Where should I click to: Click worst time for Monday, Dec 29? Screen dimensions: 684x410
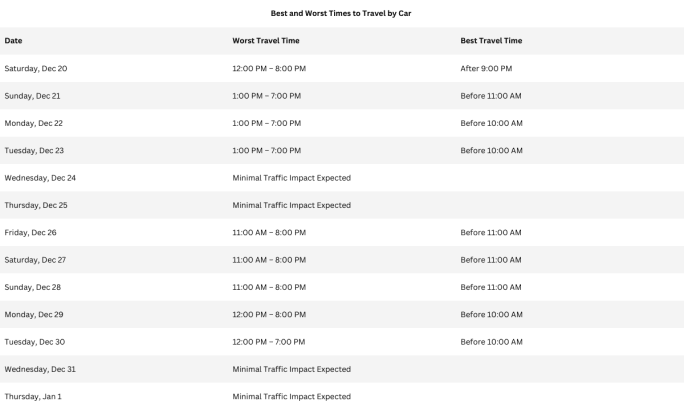(x=269, y=314)
